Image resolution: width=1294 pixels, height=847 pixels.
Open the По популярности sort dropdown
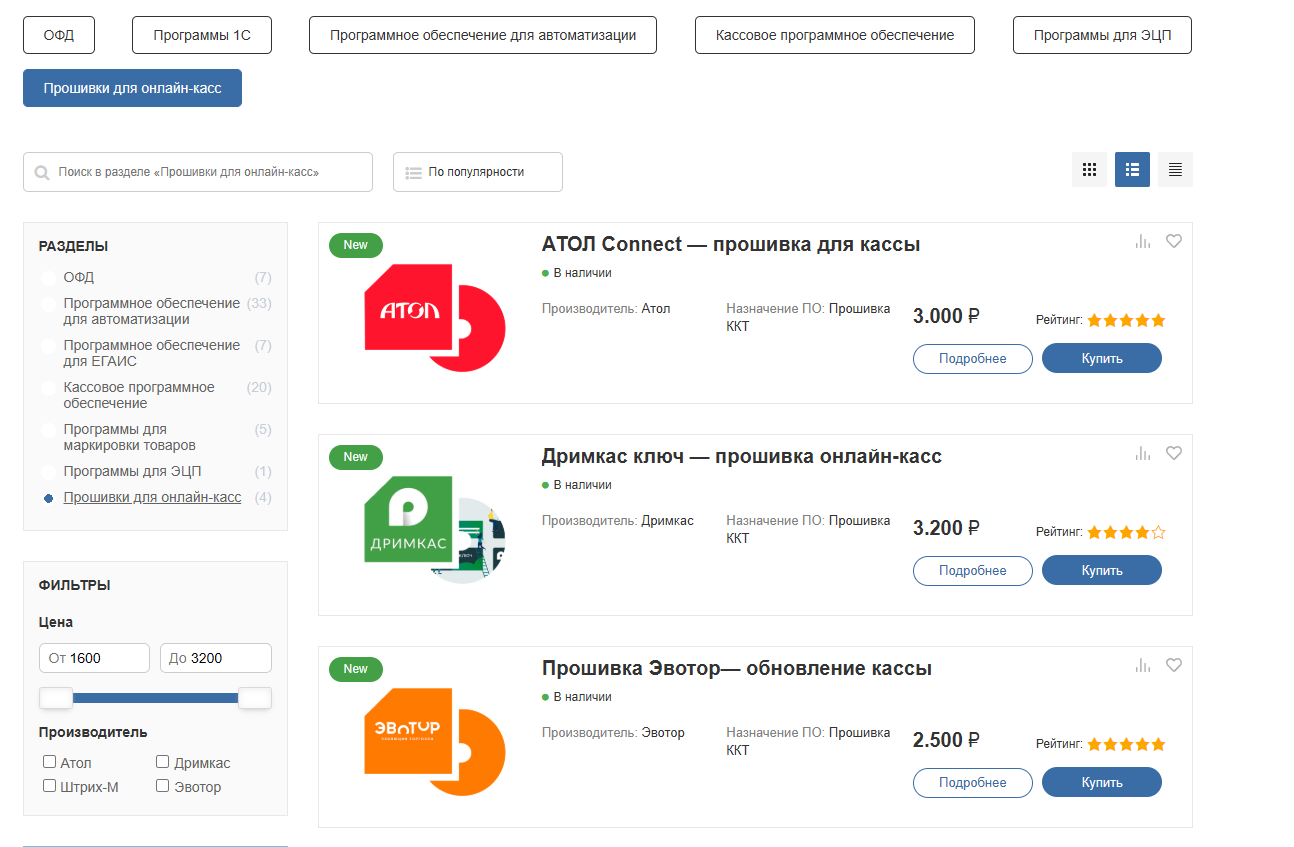478,172
